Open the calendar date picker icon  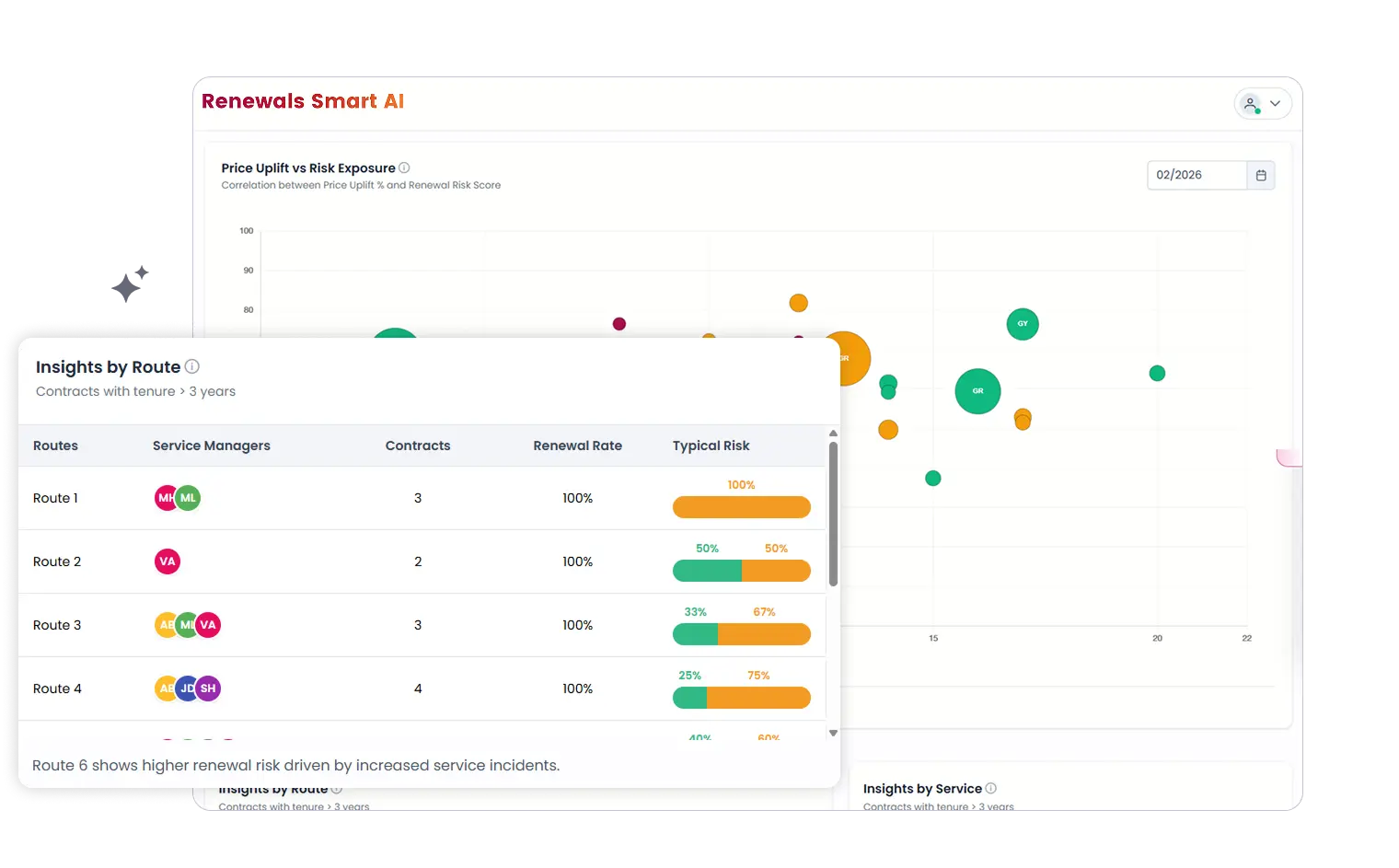pos(1261,175)
